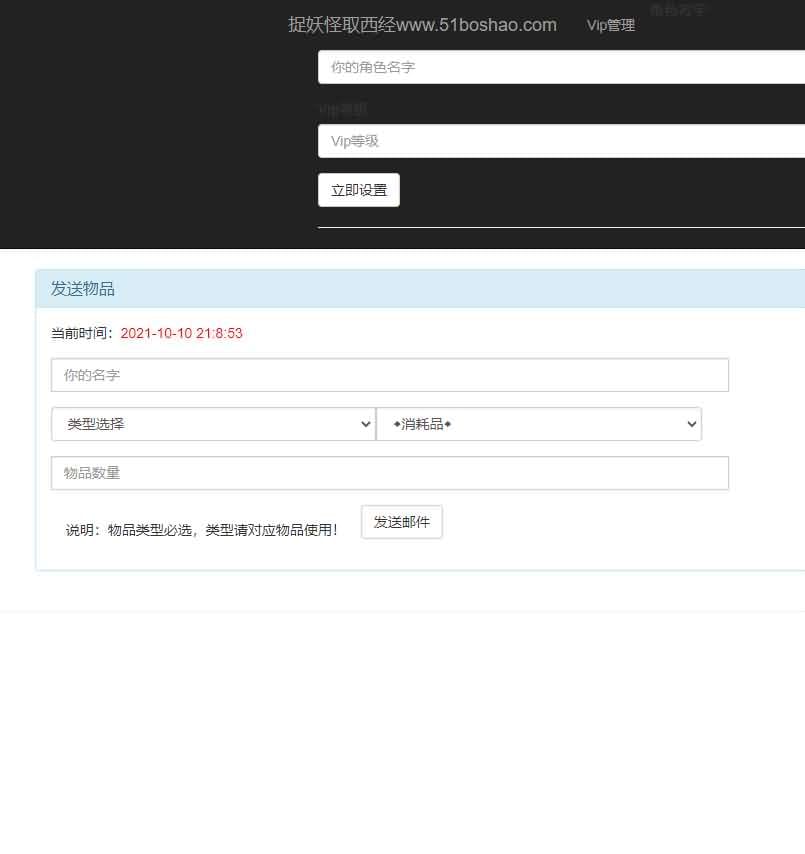
Task: Click the light blue panel title bar
Action: coord(420,288)
